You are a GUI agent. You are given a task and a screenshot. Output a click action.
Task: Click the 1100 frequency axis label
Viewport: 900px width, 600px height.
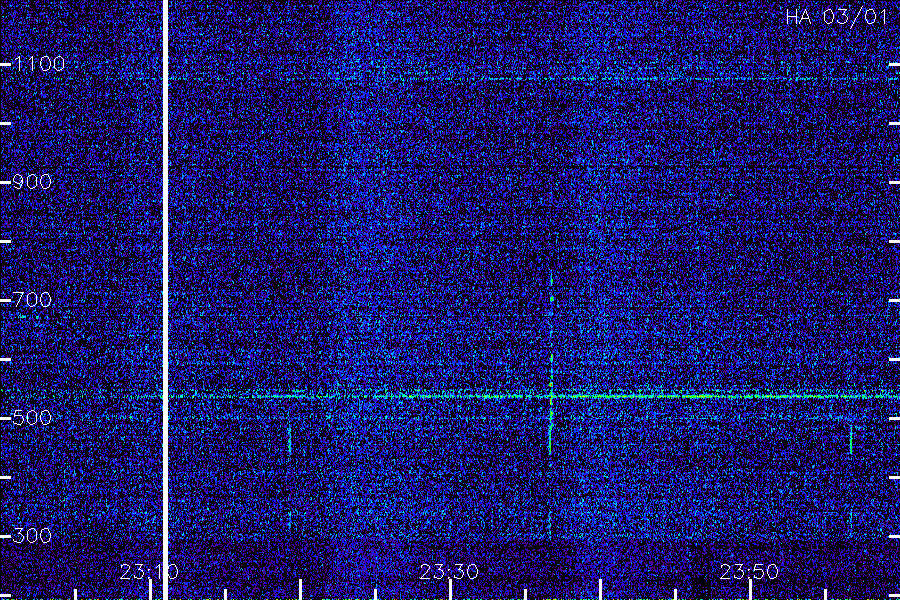pos(39,64)
